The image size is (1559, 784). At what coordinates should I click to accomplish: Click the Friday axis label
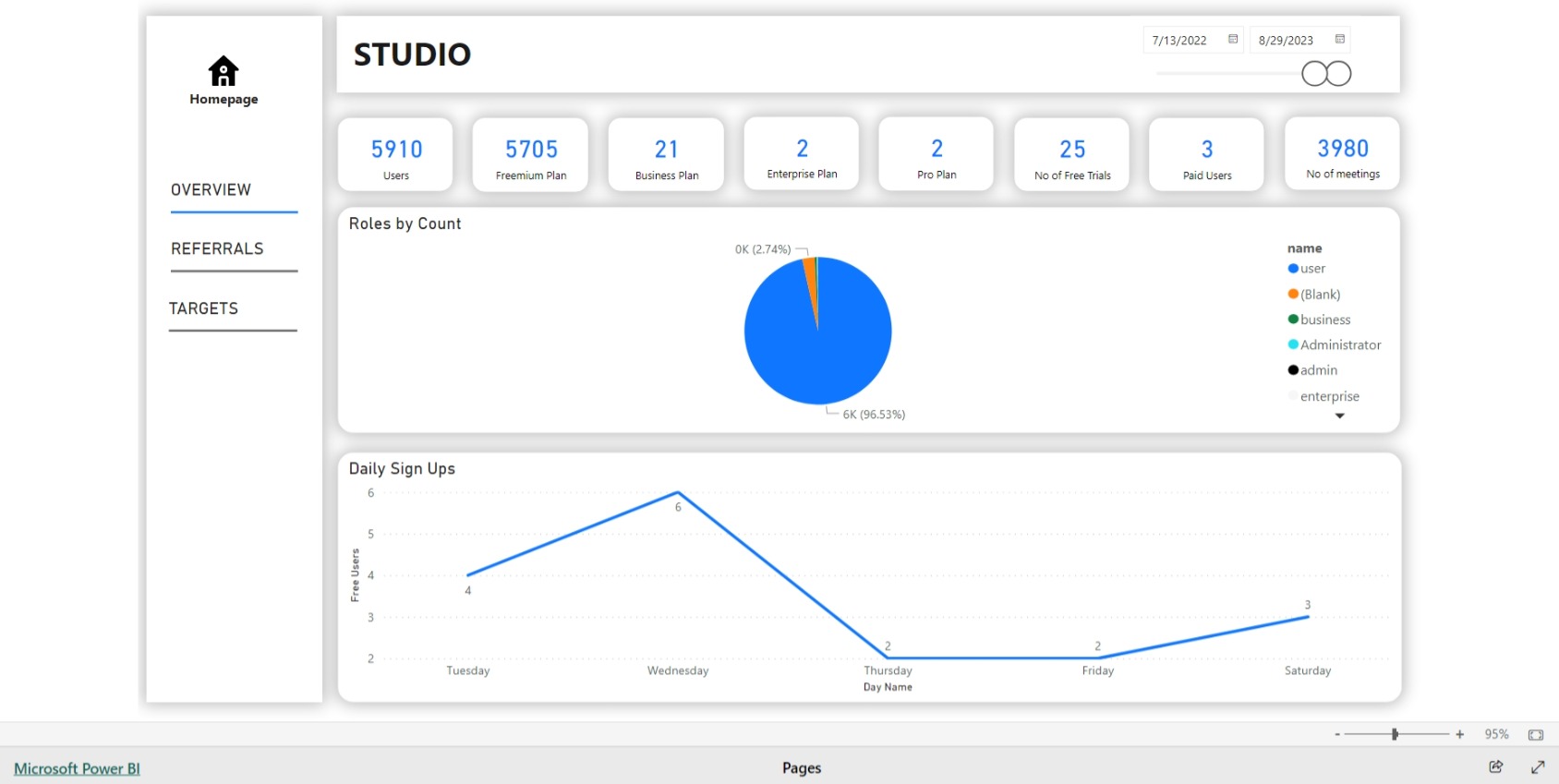pos(1098,670)
